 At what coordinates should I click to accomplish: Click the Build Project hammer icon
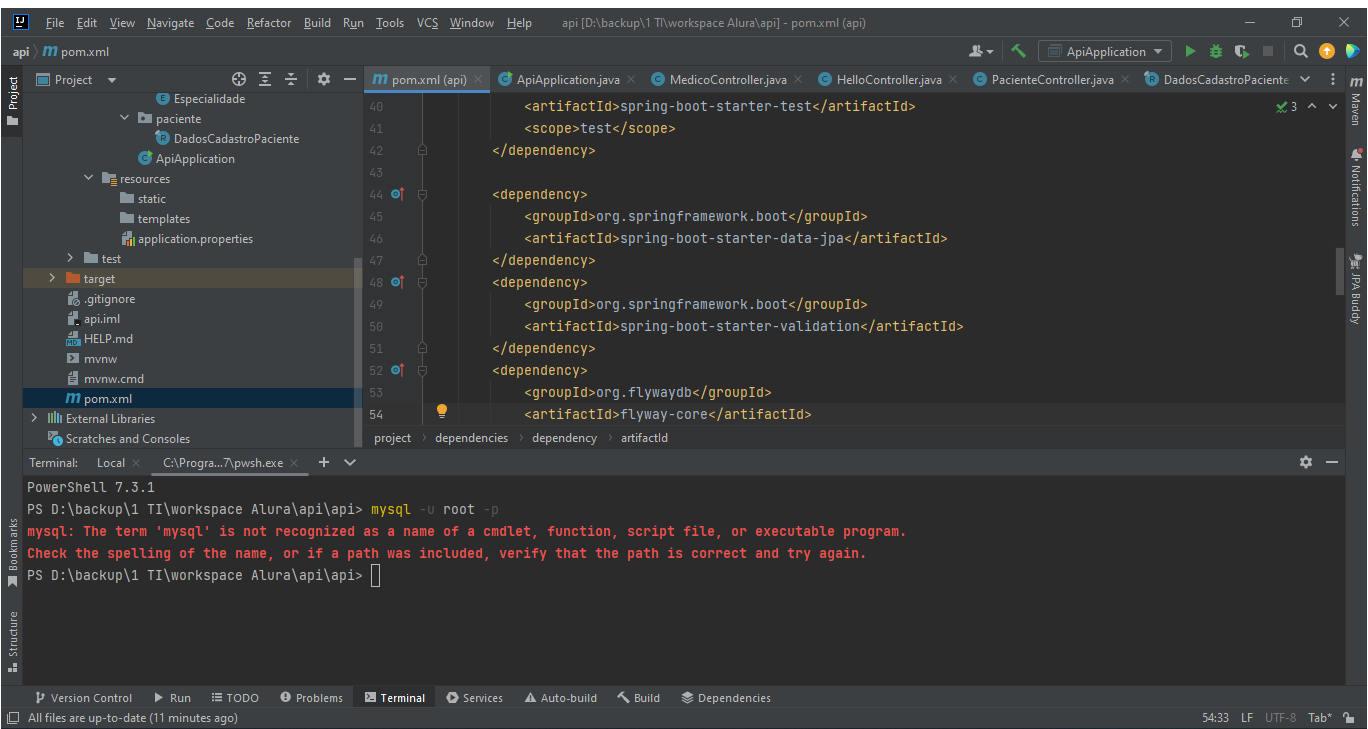pos(1018,51)
